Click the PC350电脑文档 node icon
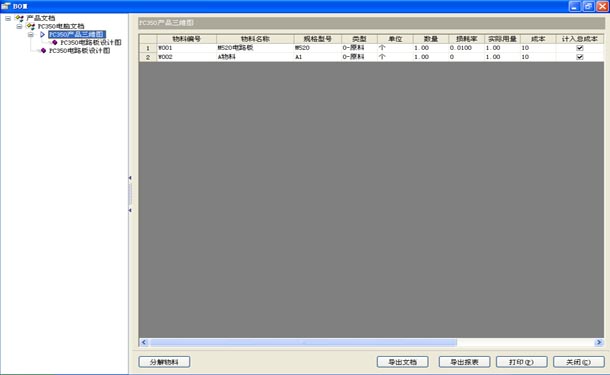The height and width of the screenshot is (375, 610). click(x=30, y=26)
